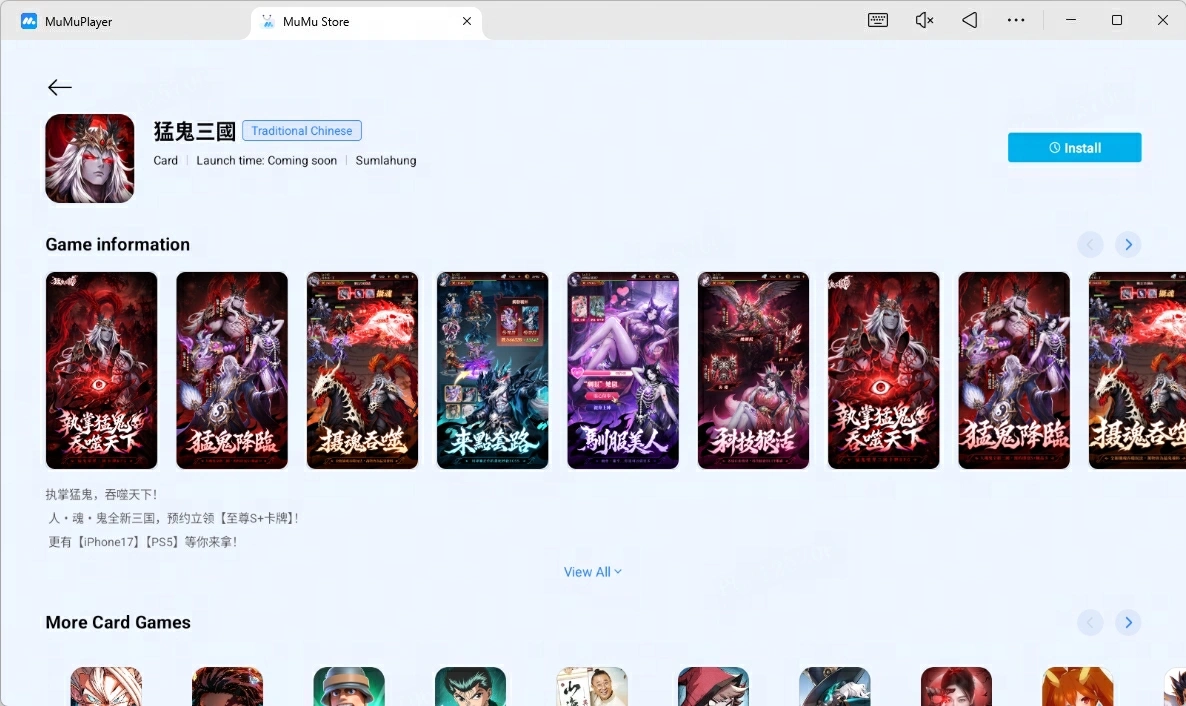The height and width of the screenshot is (706, 1186).
Task: Click the game's app icon with red-eyed character
Action: coord(90,158)
